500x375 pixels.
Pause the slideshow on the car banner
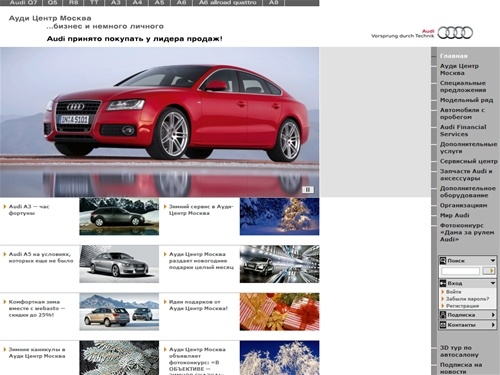coord(308,190)
